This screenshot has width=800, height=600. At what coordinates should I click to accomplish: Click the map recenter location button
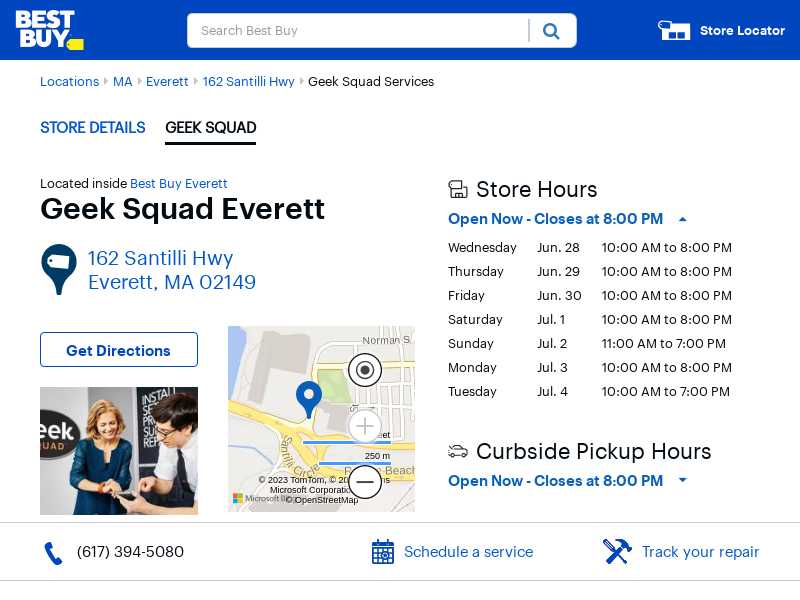pyautogui.click(x=365, y=370)
